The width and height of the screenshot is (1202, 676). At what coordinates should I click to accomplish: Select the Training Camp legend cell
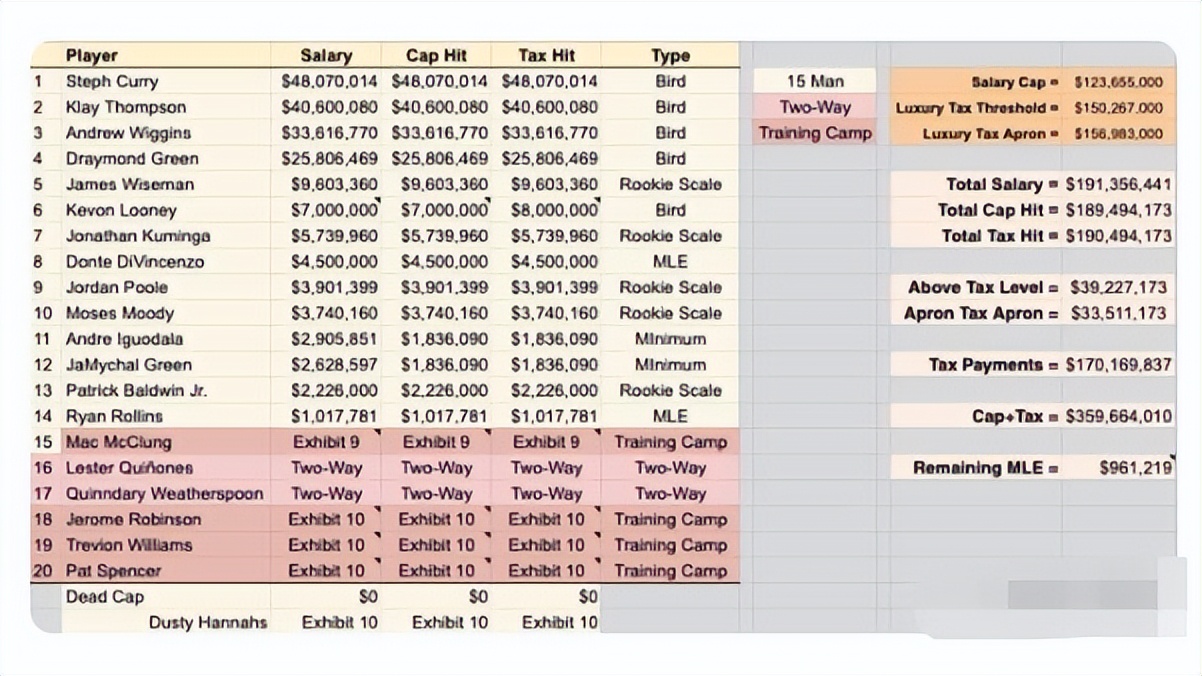(815, 133)
